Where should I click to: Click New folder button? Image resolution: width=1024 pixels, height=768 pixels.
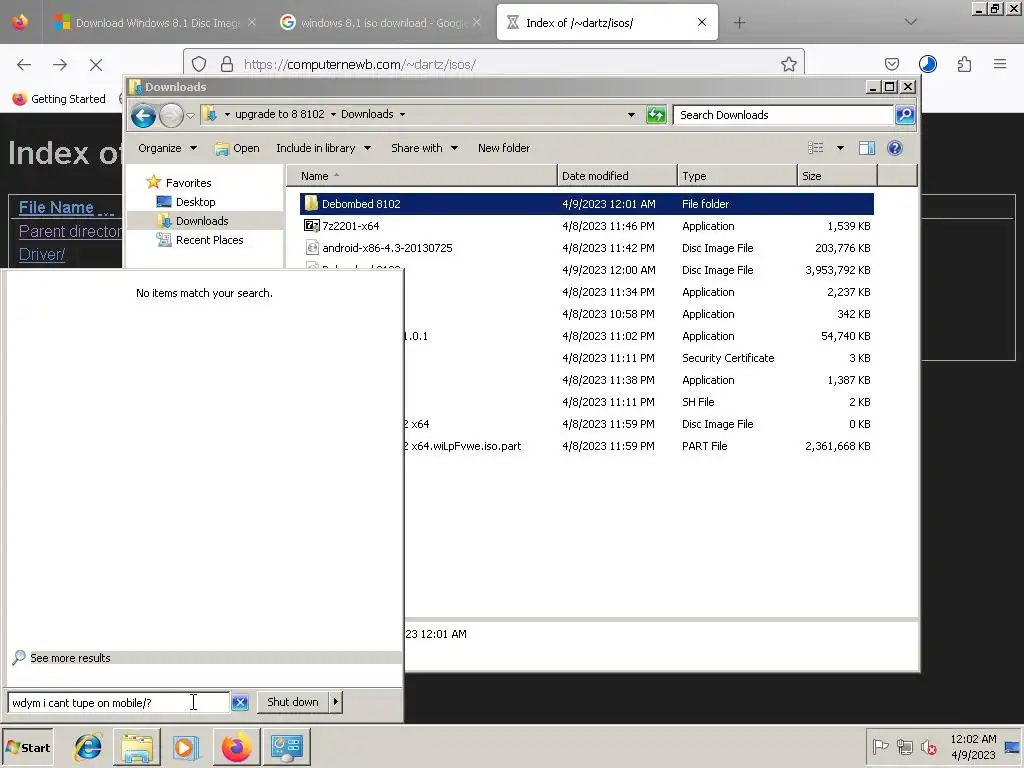504,148
